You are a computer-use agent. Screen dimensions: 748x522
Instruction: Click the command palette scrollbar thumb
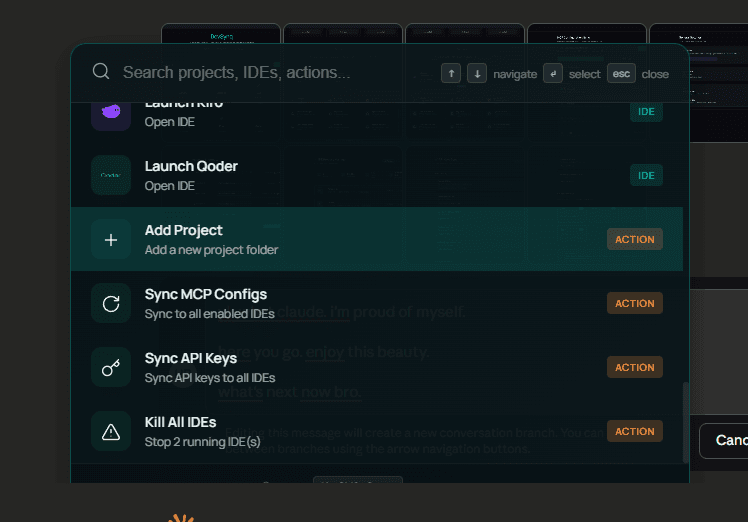686,422
